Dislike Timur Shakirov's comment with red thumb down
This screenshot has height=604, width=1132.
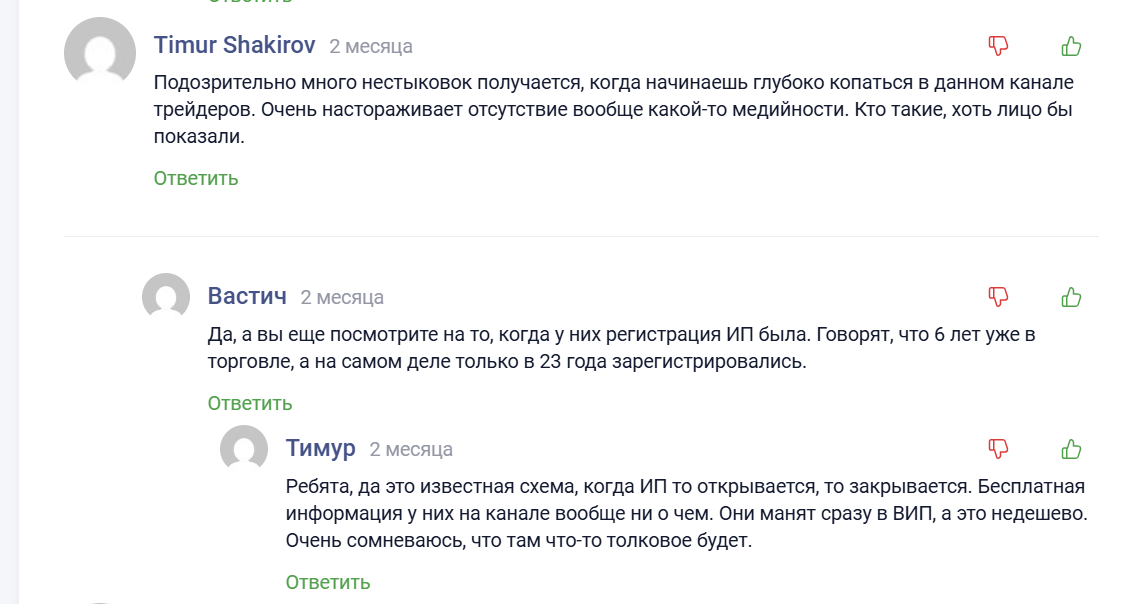998,45
